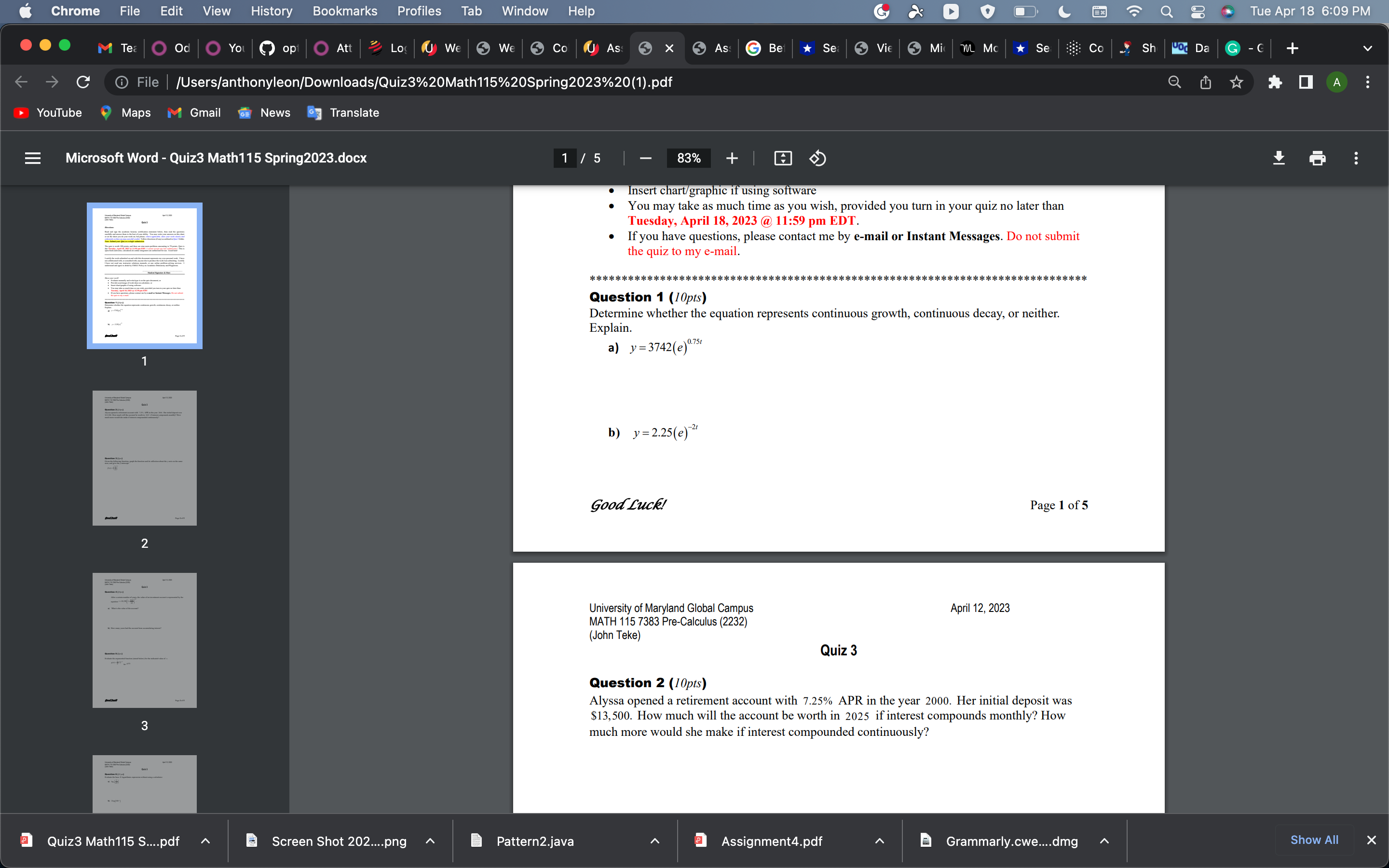Open the Bookmarks menu

tap(345, 11)
